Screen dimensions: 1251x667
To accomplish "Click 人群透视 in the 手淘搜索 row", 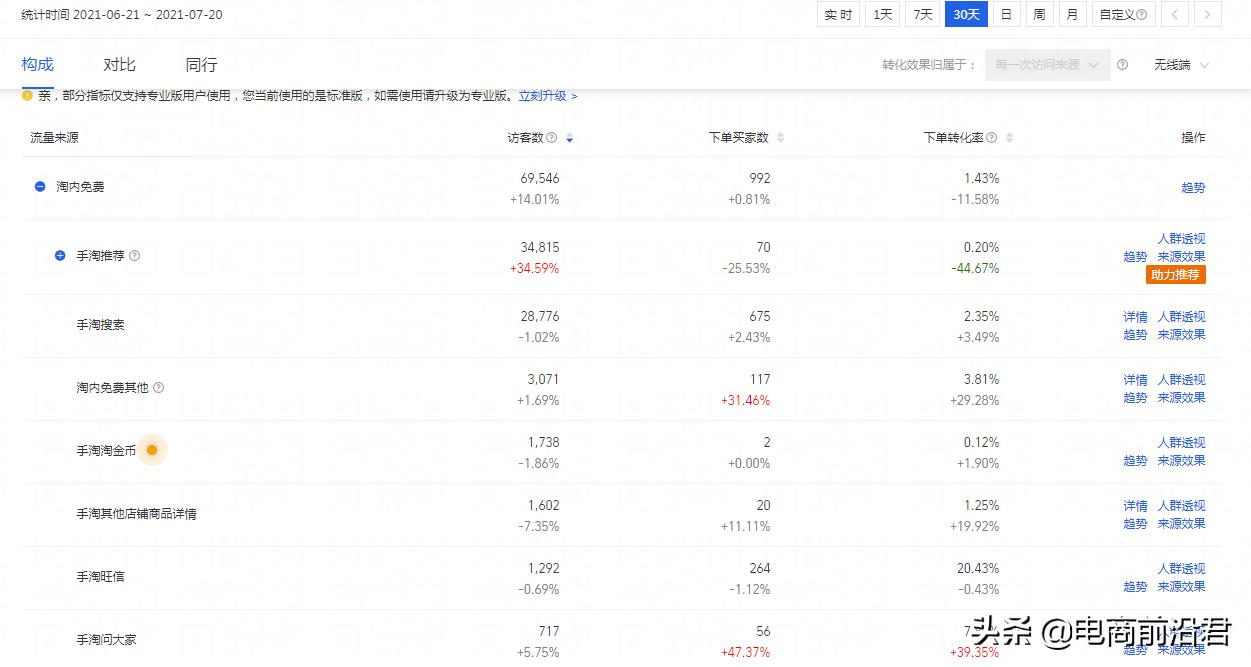I will [1181, 316].
